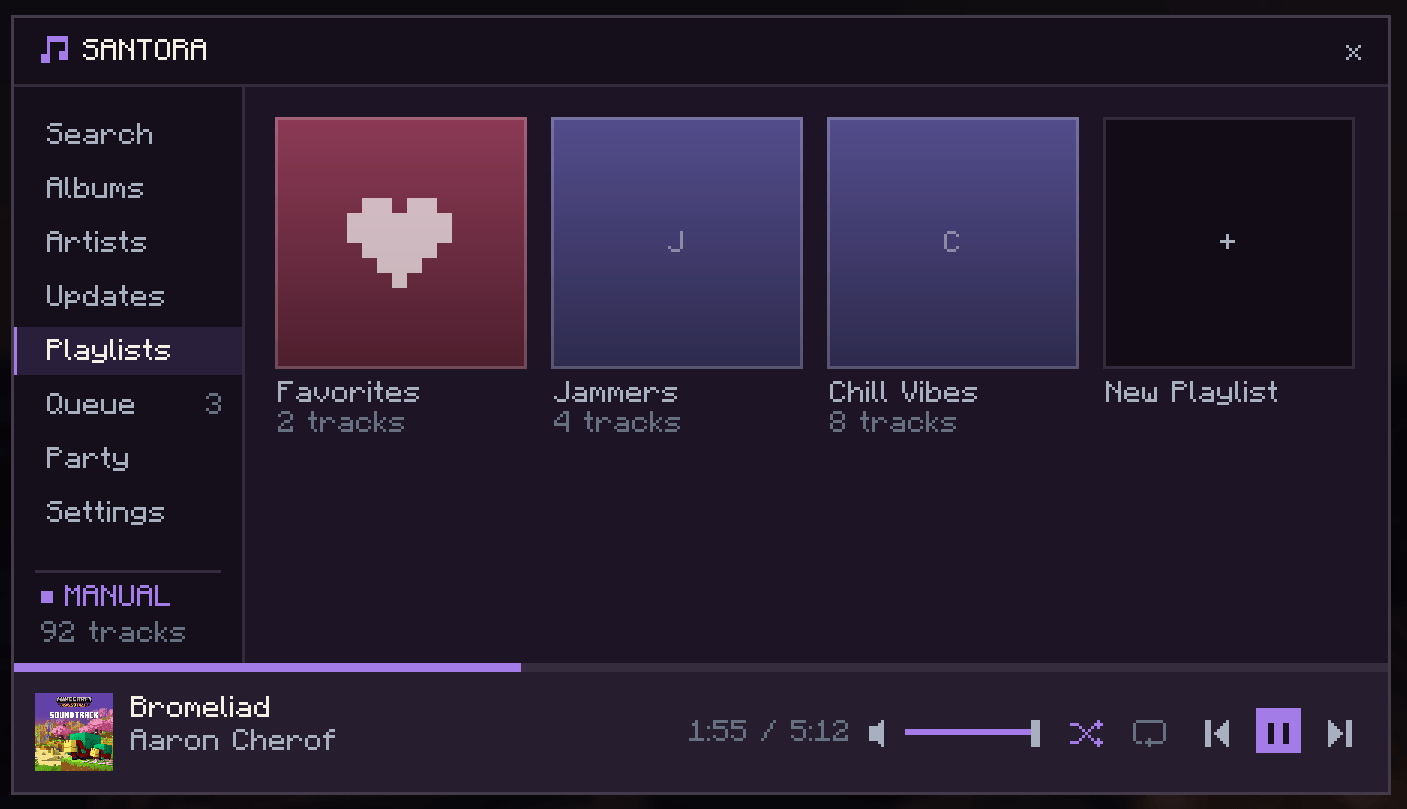Image resolution: width=1407 pixels, height=809 pixels.
Task: Click the MANUAL mode indicator
Action: 106,596
